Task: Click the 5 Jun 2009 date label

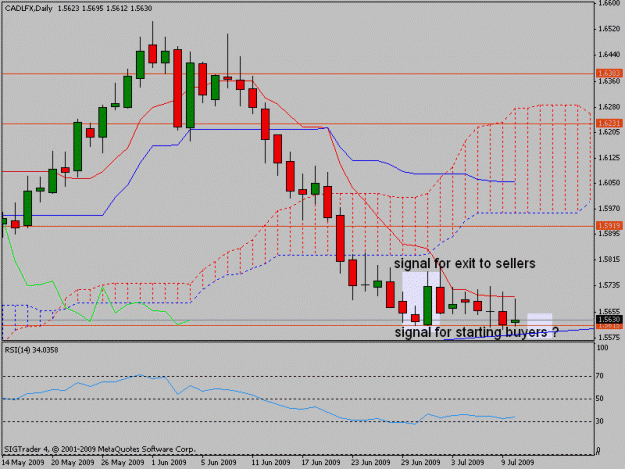Action: [x=219, y=462]
